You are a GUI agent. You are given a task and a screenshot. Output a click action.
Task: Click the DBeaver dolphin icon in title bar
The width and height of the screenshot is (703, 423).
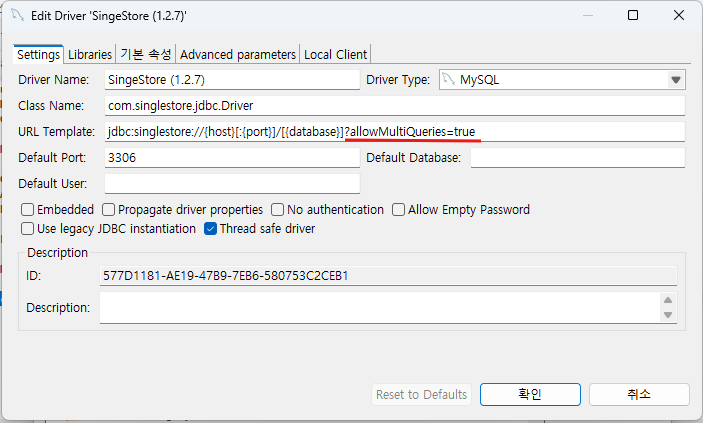17,15
